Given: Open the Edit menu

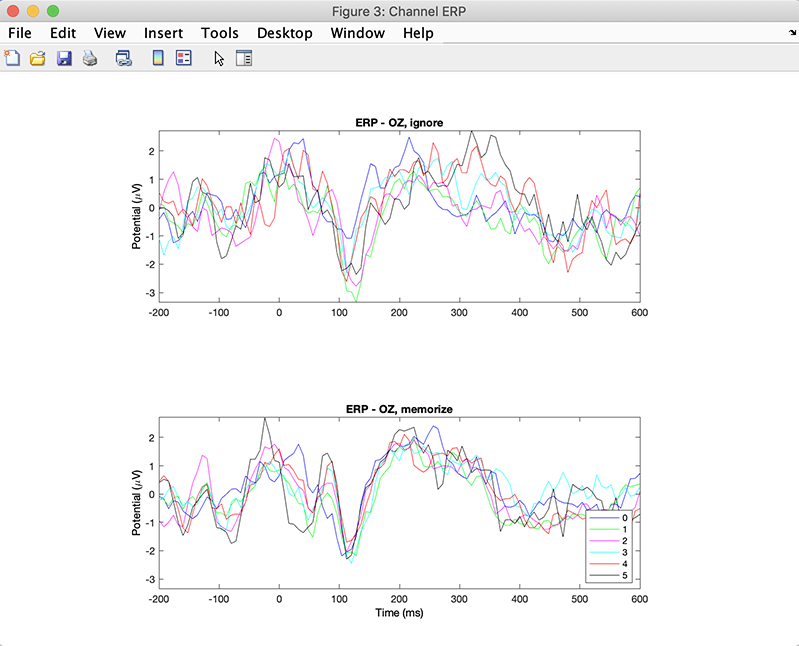Looking at the screenshot, I should 63,33.
